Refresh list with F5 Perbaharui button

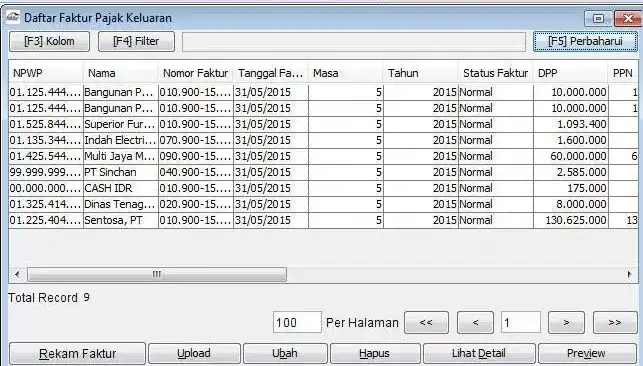coord(585,41)
